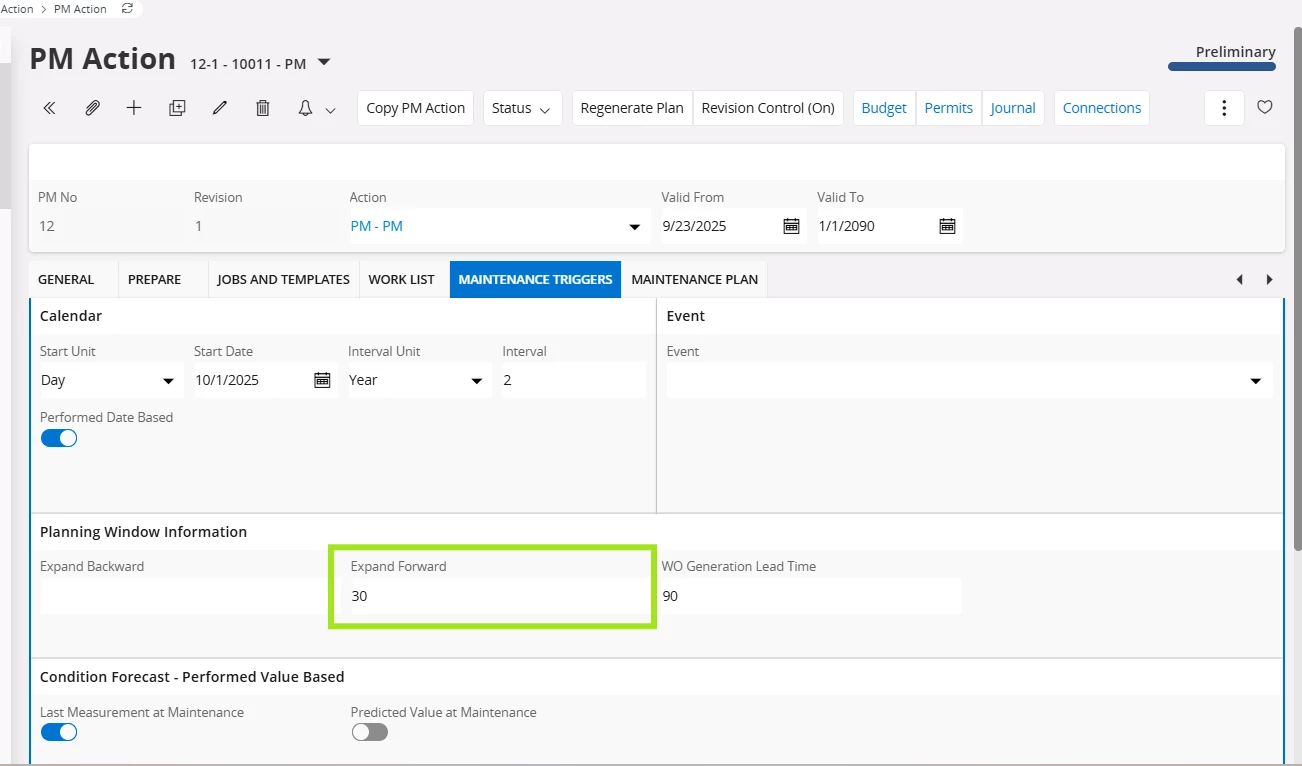Open the Permits link

(949, 108)
